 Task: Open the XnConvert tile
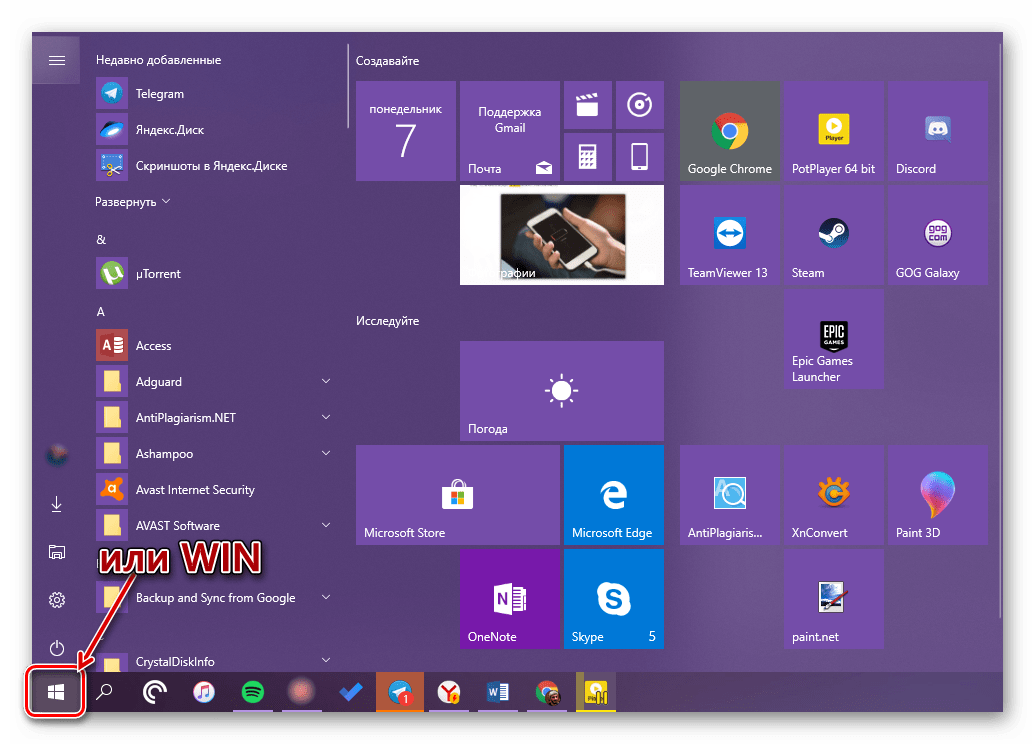point(834,495)
